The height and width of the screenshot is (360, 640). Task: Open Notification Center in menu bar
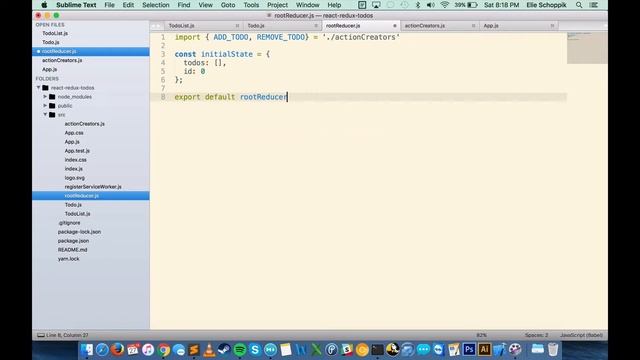pyautogui.click(x=594, y=5)
